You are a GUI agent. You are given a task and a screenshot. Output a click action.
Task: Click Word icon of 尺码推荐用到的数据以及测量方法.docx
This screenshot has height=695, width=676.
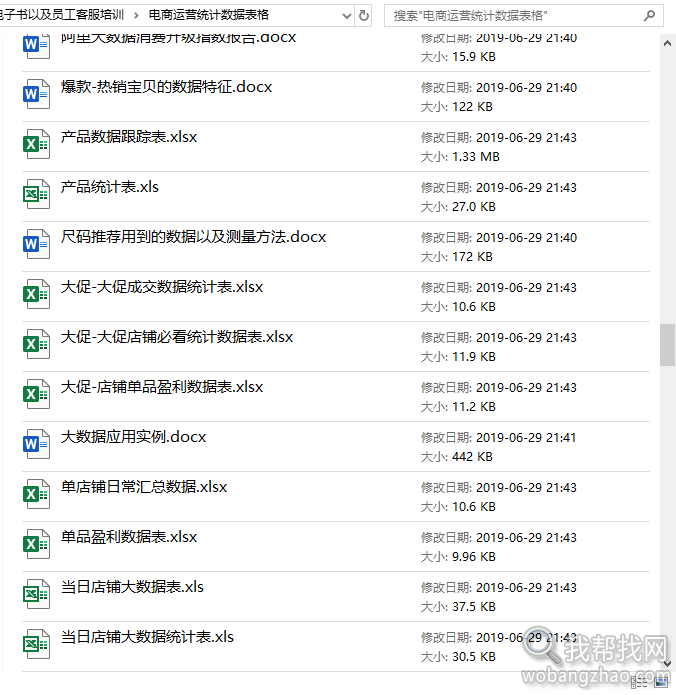tap(36, 244)
